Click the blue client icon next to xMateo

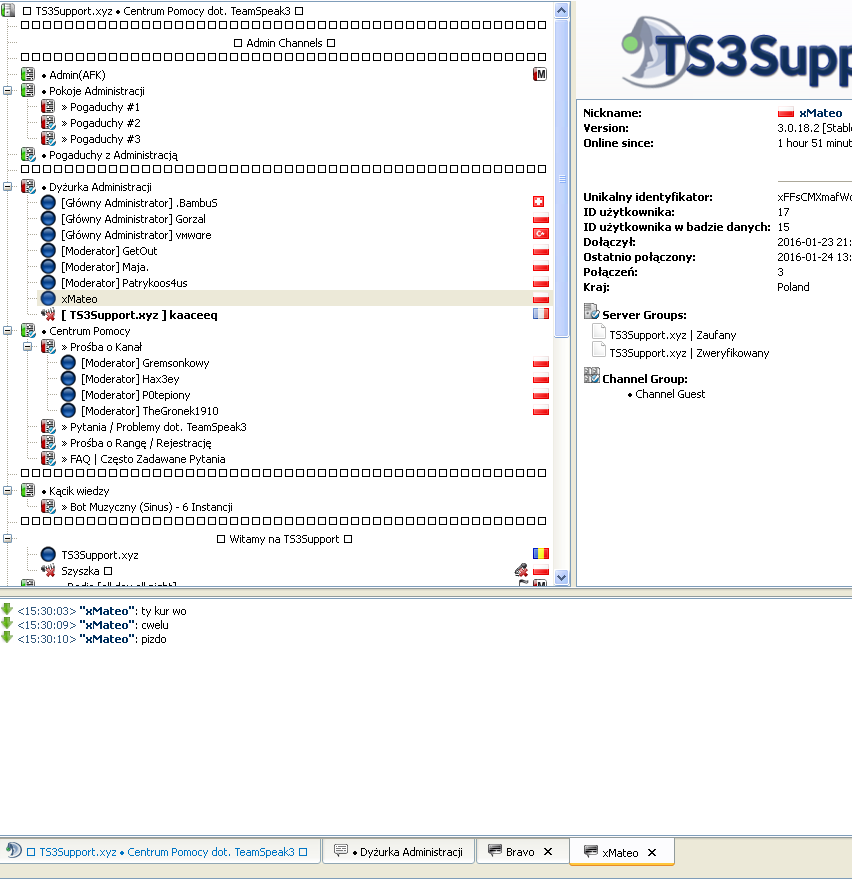pyautogui.click(x=48, y=299)
